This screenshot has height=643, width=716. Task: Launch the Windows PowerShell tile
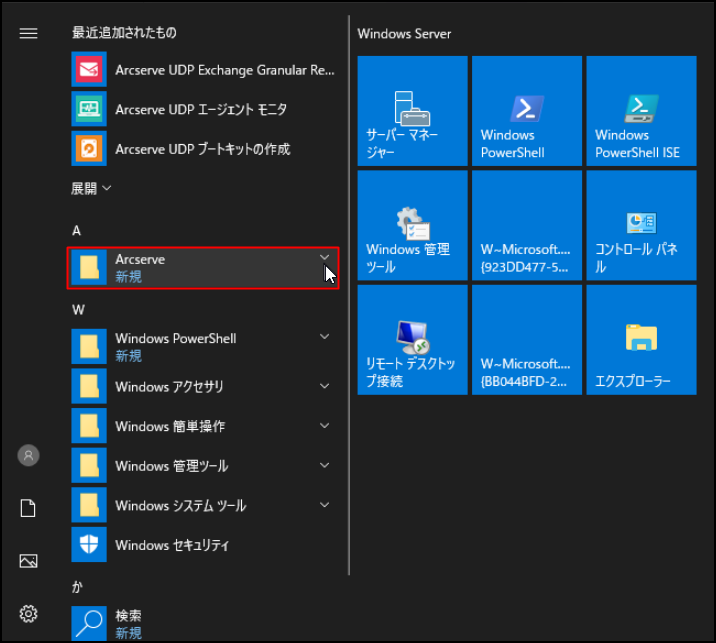coord(526,111)
